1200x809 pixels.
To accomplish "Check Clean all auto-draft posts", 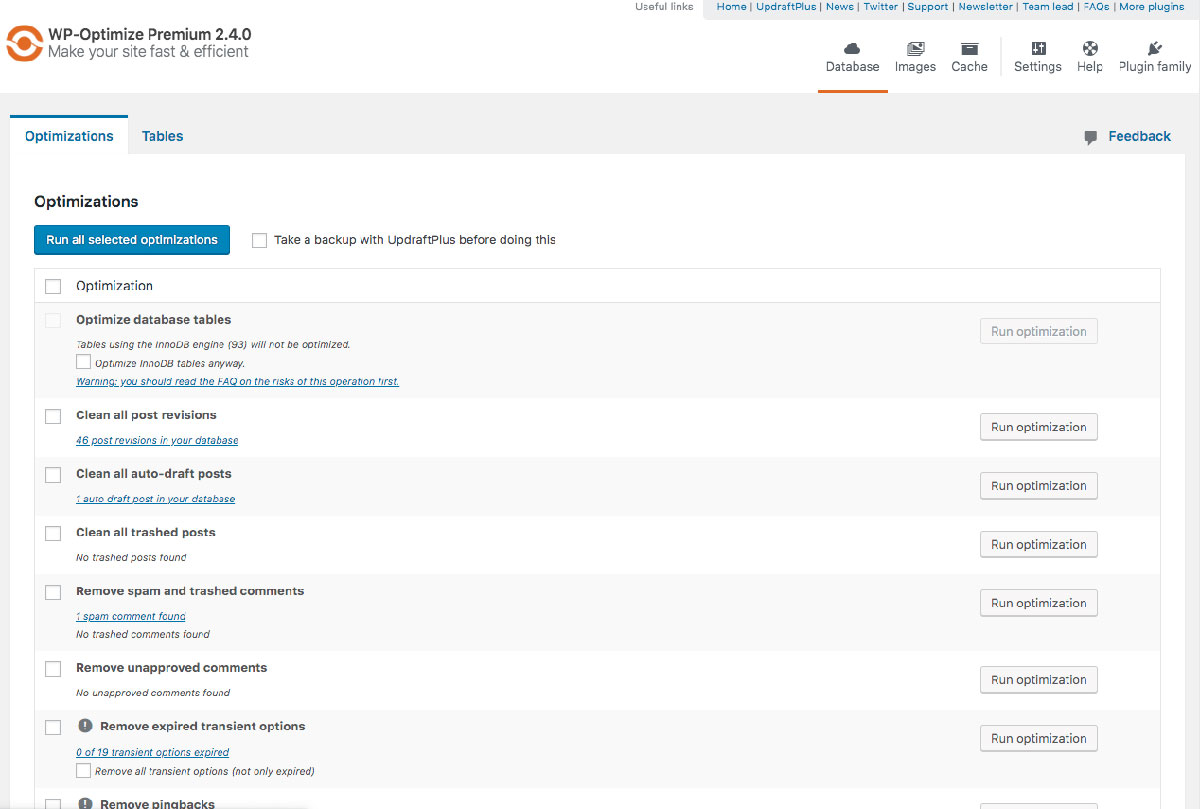I will tap(53, 475).
